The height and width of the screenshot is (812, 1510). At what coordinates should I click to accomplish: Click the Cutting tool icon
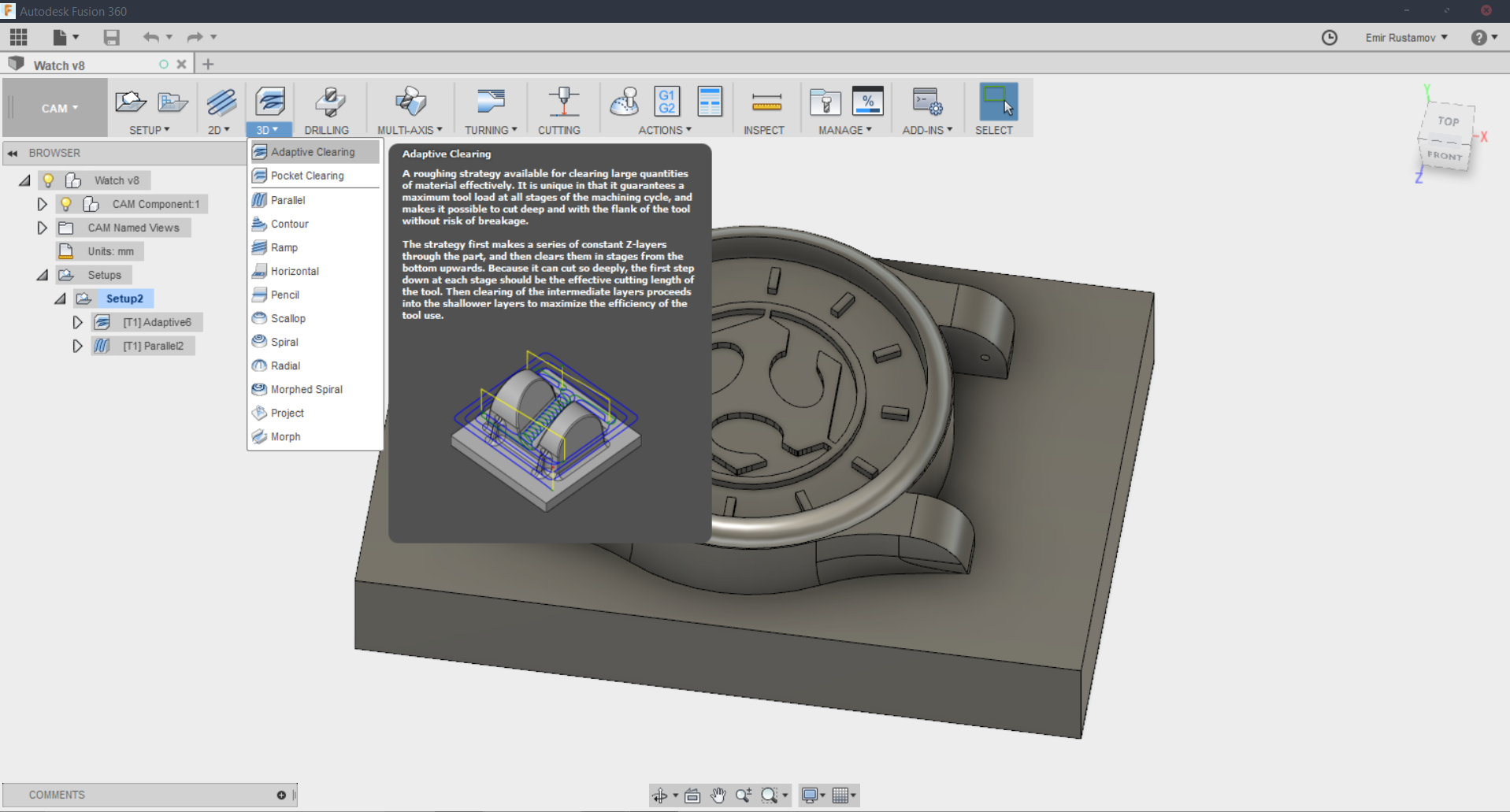(564, 102)
